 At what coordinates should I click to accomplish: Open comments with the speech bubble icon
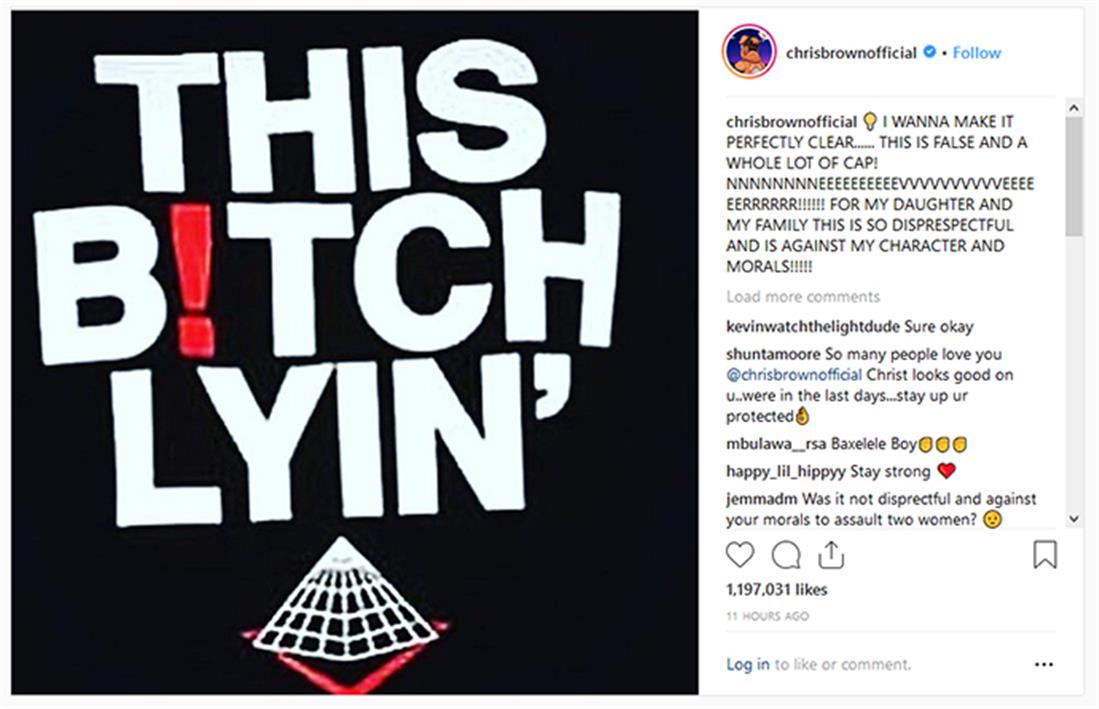click(786, 556)
